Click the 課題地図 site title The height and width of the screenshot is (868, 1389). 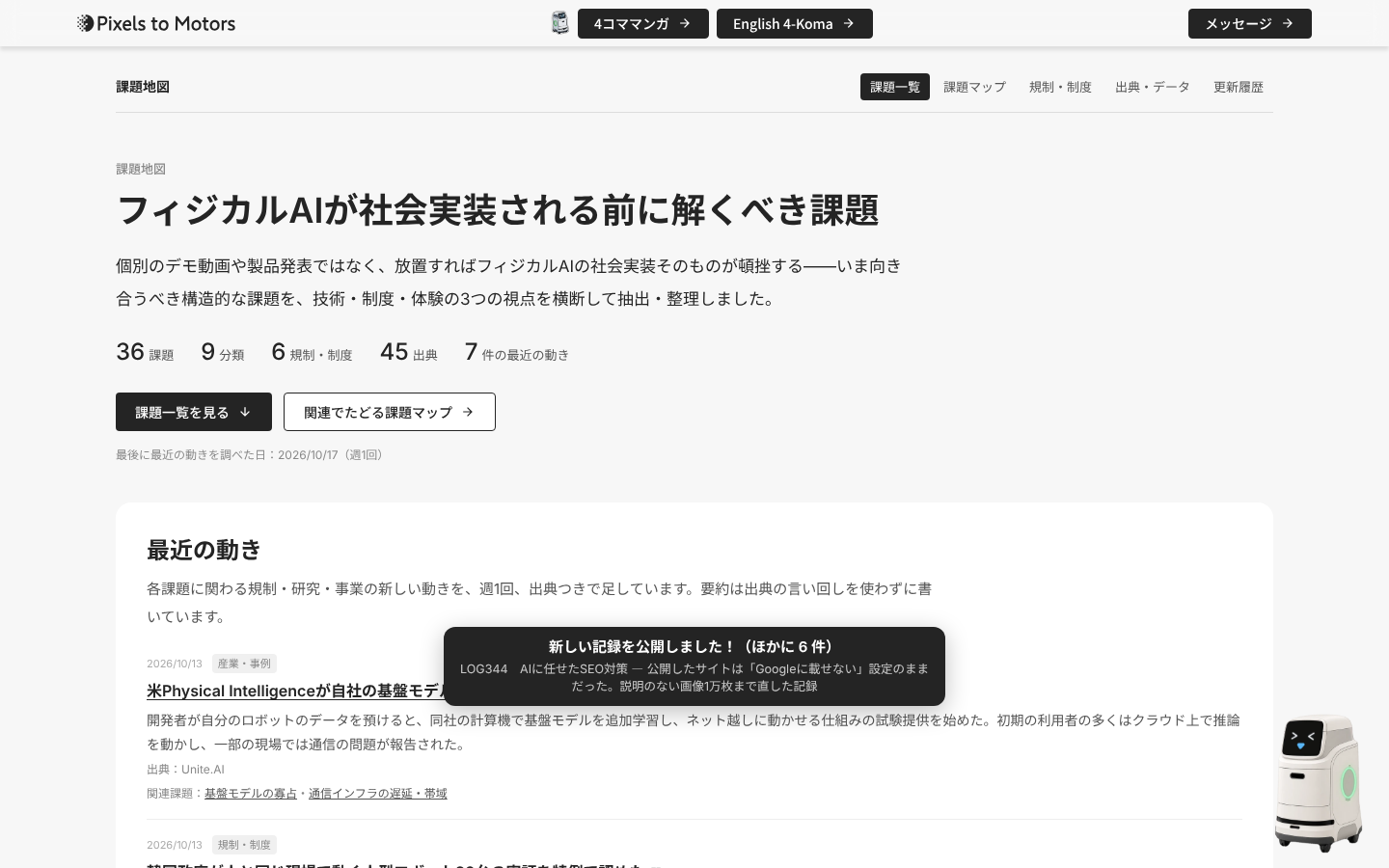143,87
